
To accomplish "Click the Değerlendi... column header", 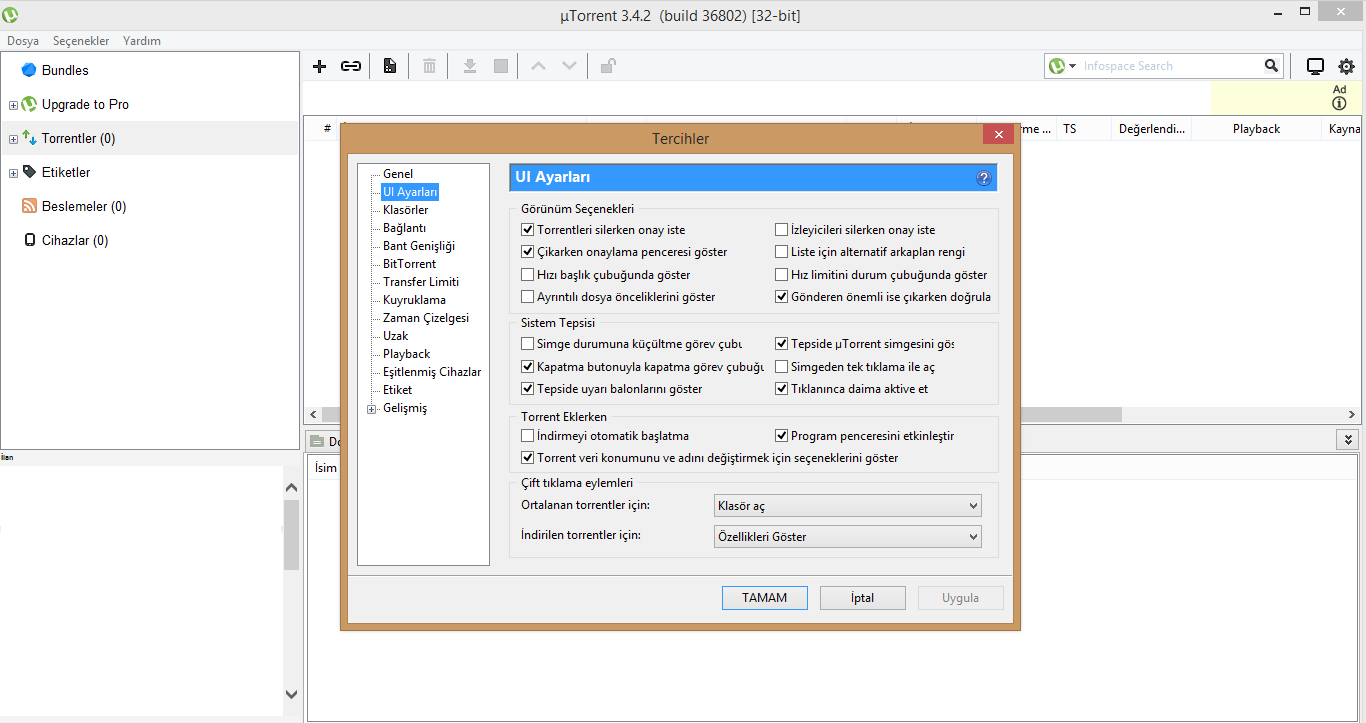I will click(1152, 129).
